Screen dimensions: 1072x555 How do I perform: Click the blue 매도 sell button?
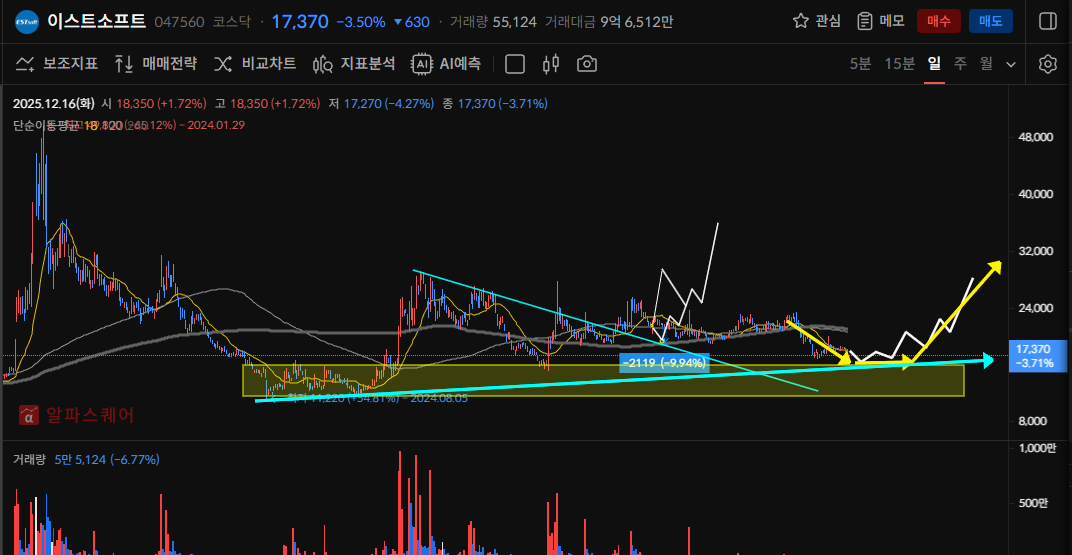point(990,21)
